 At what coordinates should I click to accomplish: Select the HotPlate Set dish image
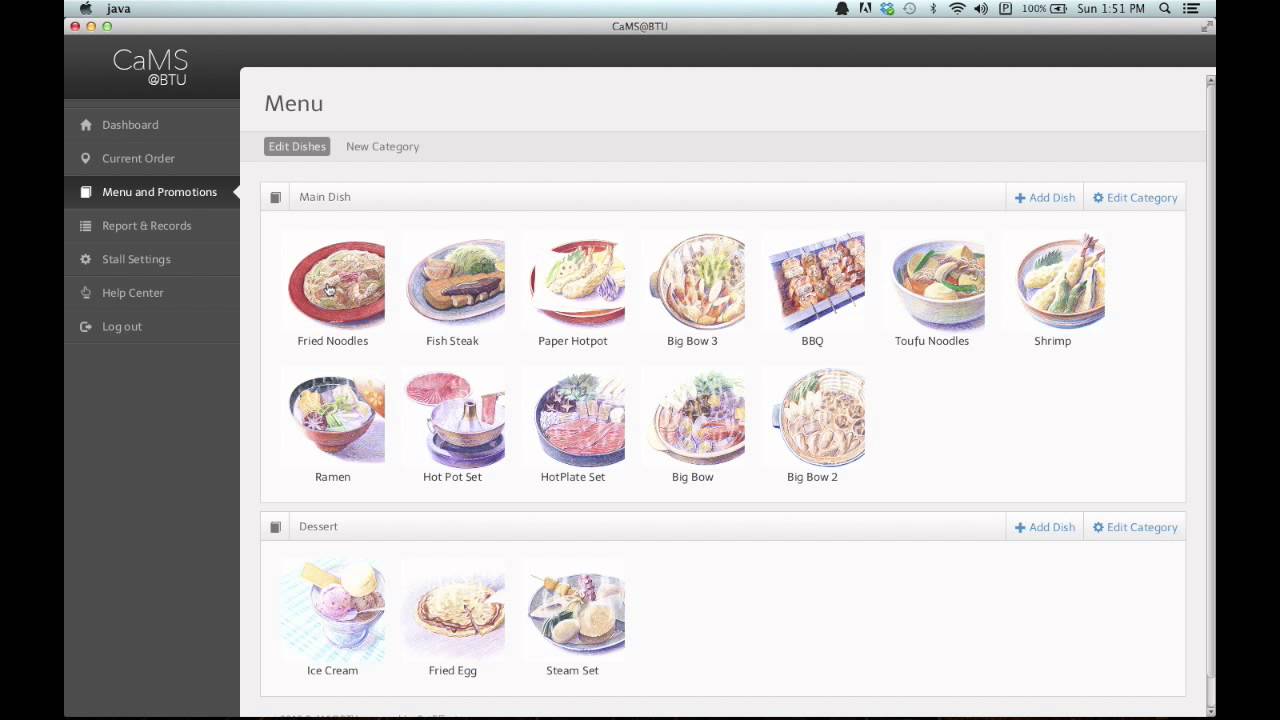tap(573, 418)
